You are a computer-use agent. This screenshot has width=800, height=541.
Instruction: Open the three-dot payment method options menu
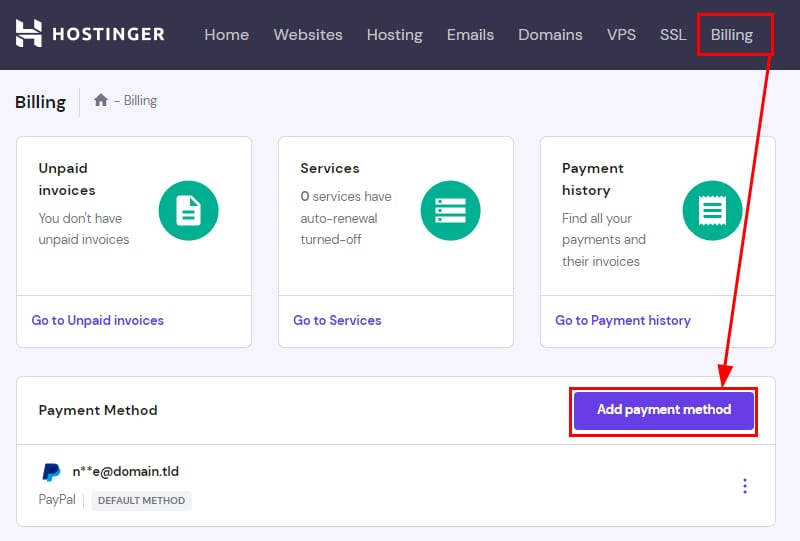point(744,486)
